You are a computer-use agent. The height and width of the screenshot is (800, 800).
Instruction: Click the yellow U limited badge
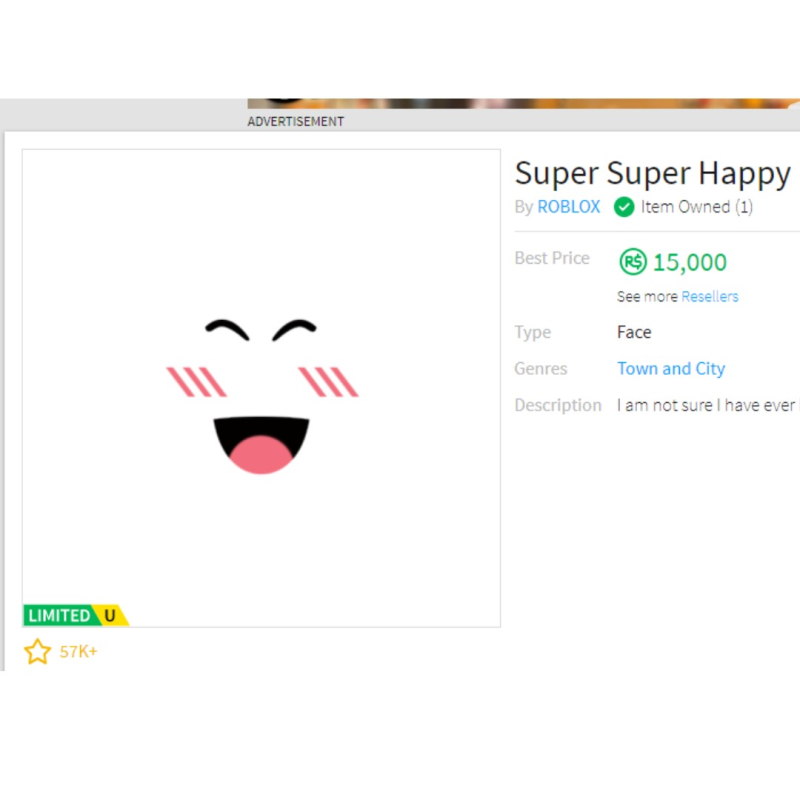coord(109,616)
